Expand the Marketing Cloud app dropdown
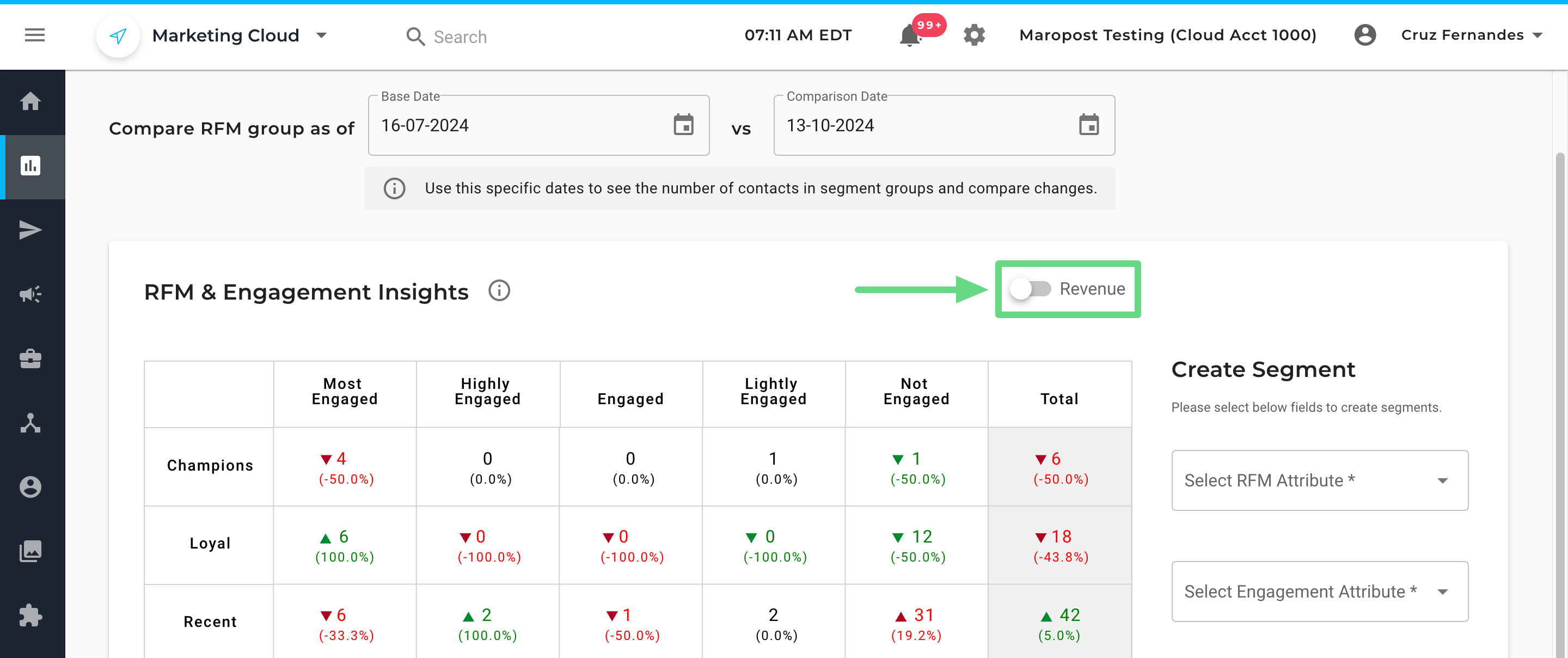The height and width of the screenshot is (658, 1568). 322,35
